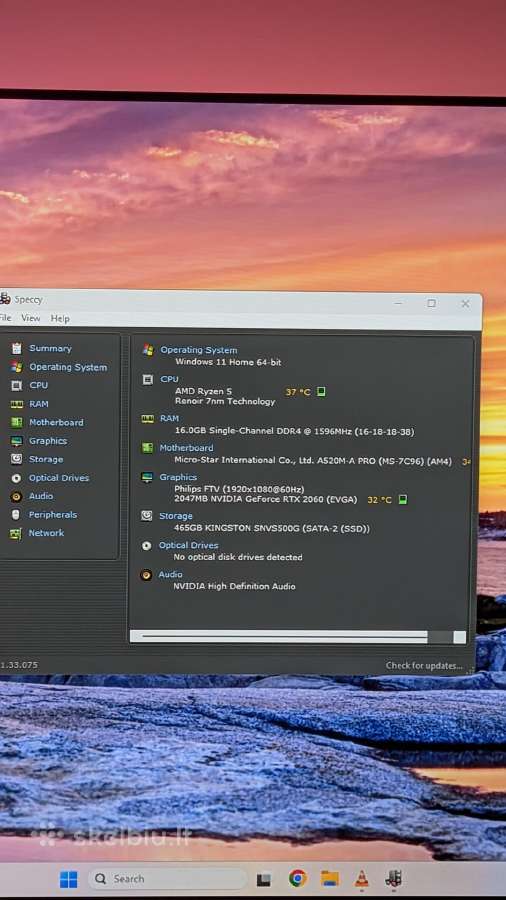
Task: Open the Audio sidebar entry
Action: tap(41, 496)
